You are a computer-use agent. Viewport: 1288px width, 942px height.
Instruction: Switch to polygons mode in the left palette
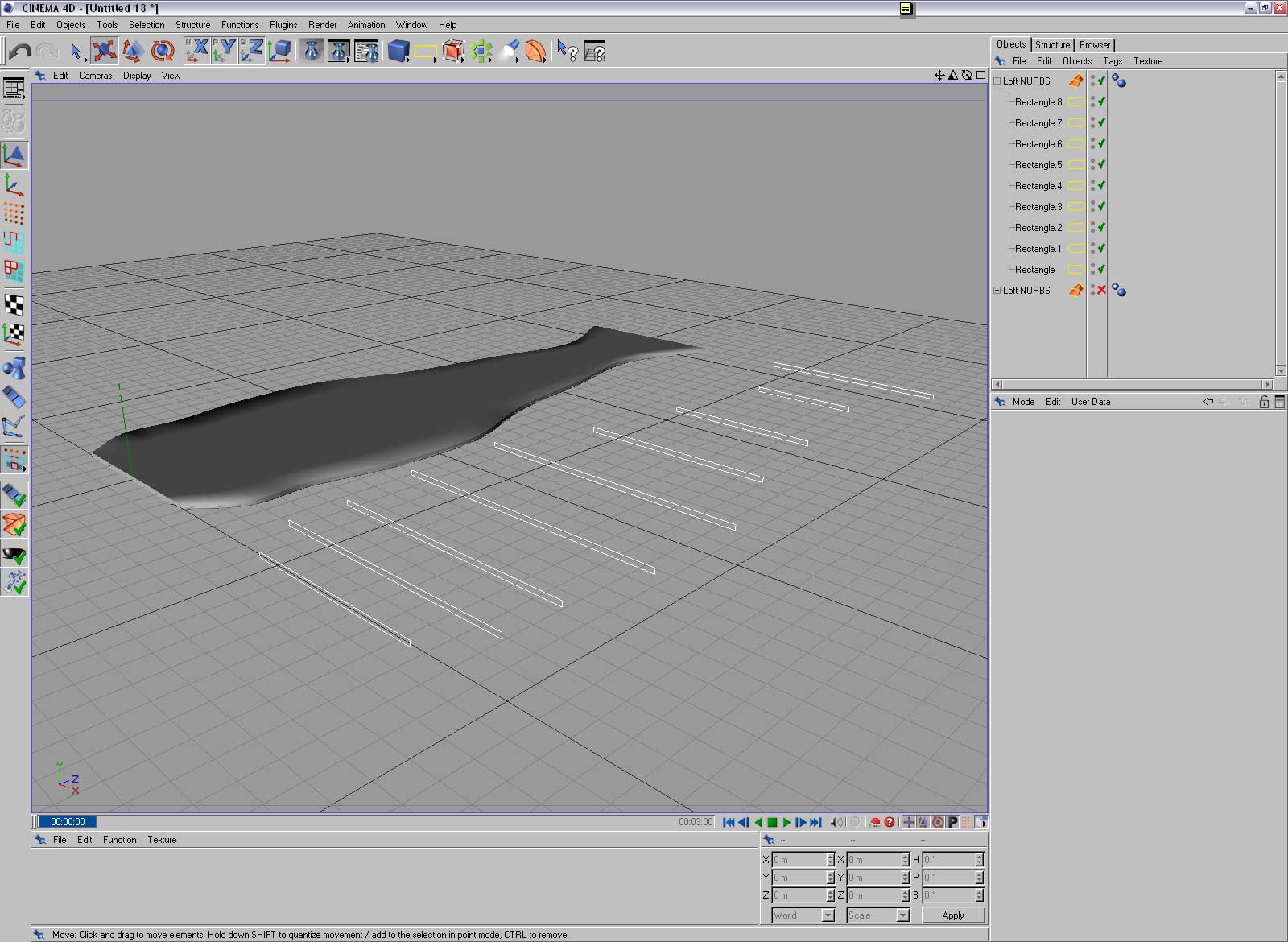[14, 271]
